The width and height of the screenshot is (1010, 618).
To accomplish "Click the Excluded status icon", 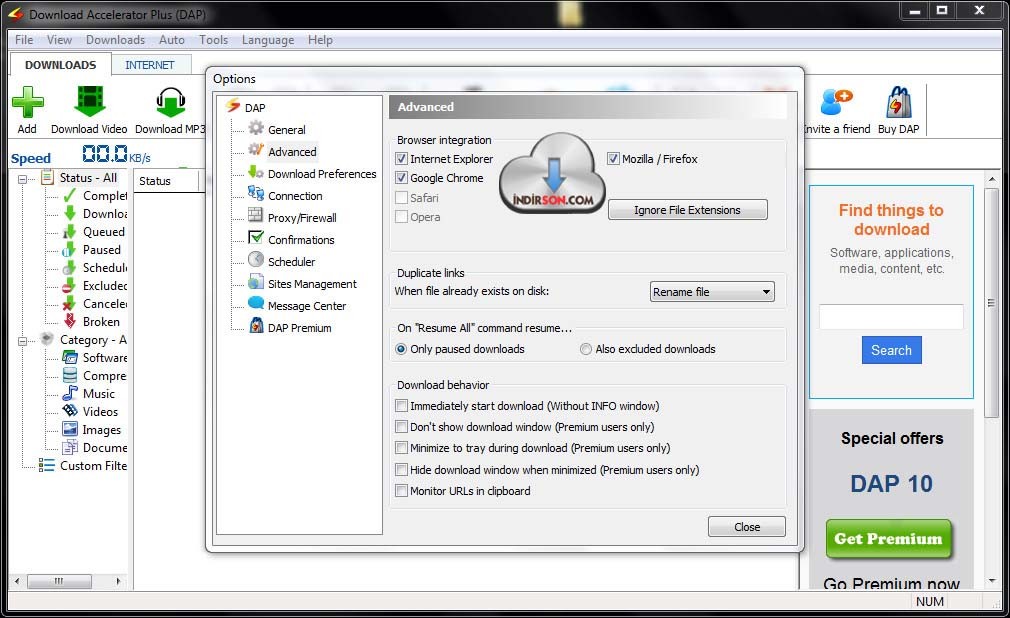I will [70, 285].
